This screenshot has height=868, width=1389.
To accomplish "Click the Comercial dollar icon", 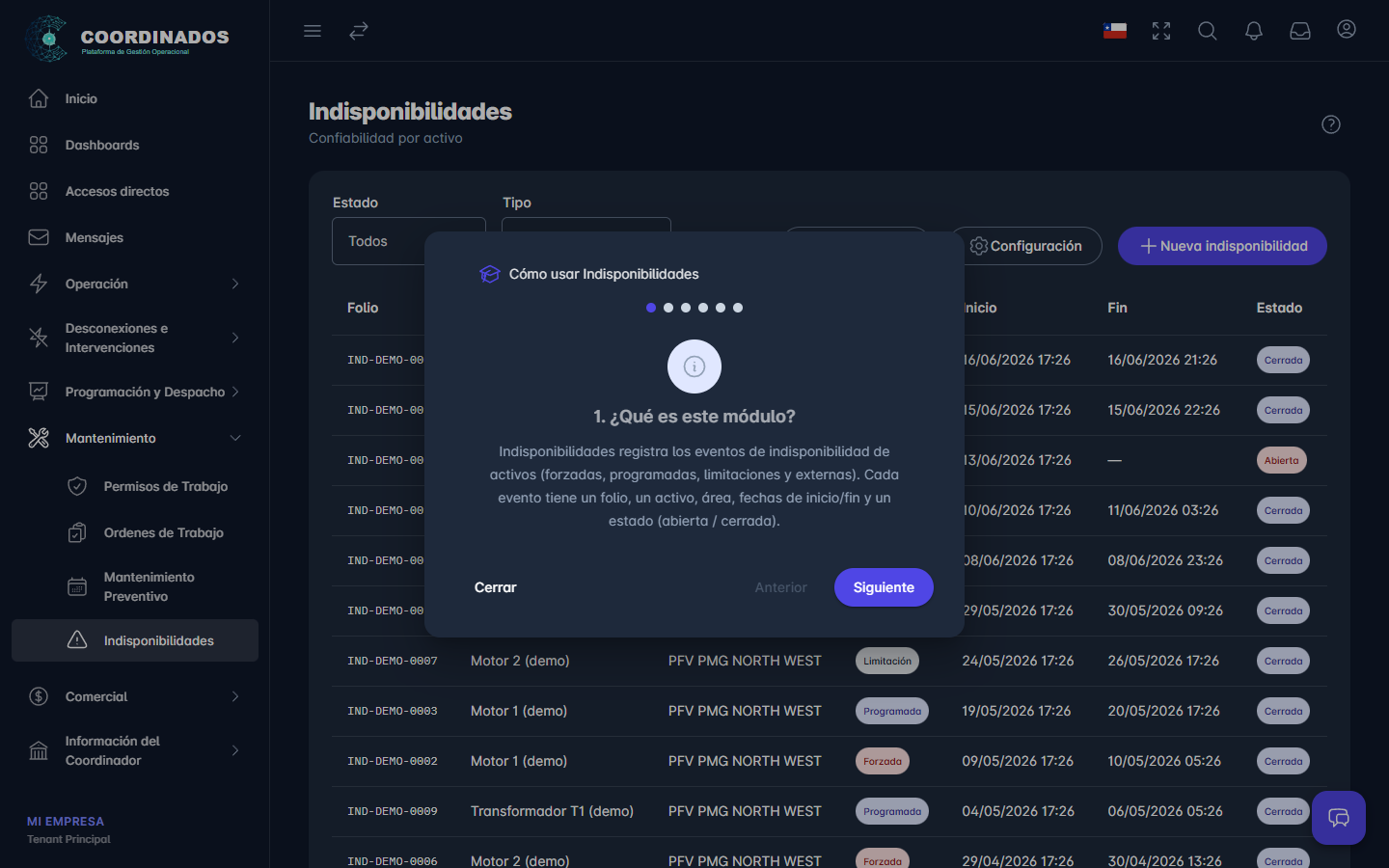I will [x=39, y=696].
